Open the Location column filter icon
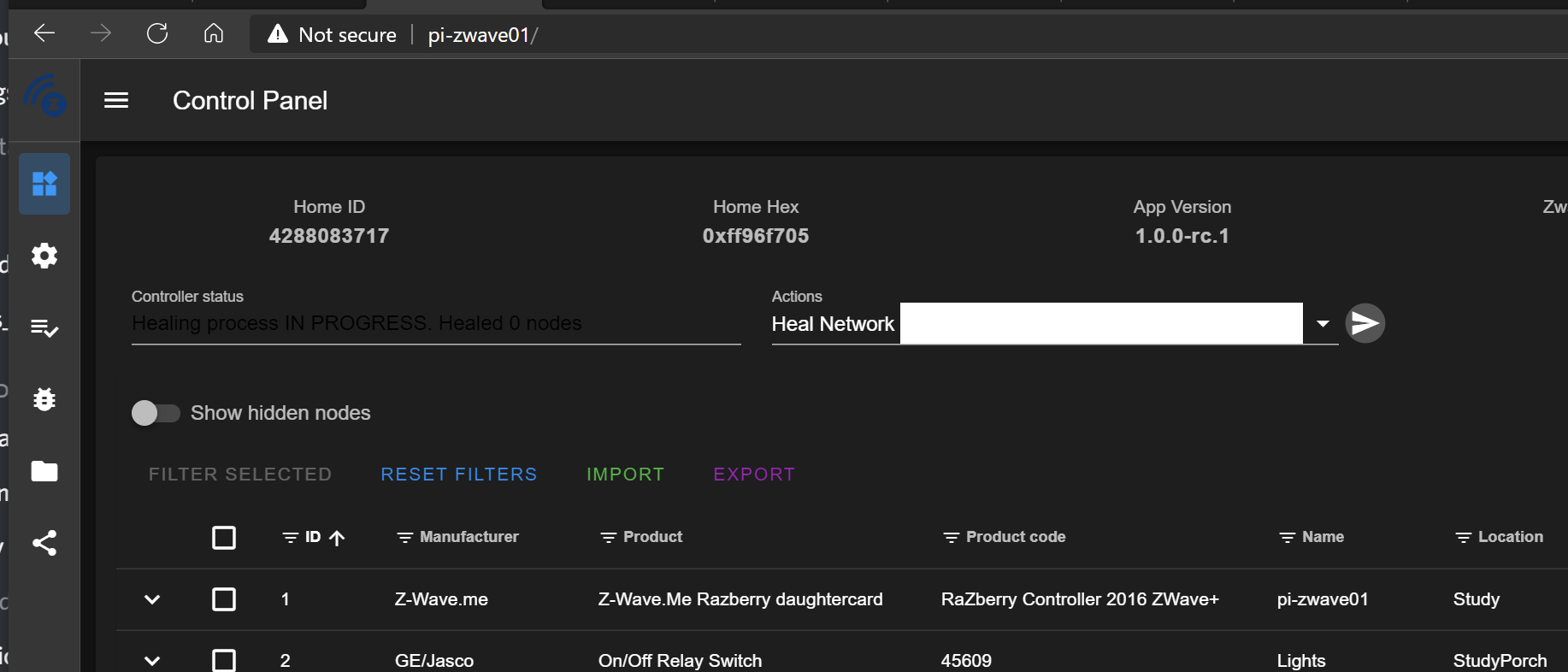The height and width of the screenshot is (672, 1568). click(x=1464, y=538)
